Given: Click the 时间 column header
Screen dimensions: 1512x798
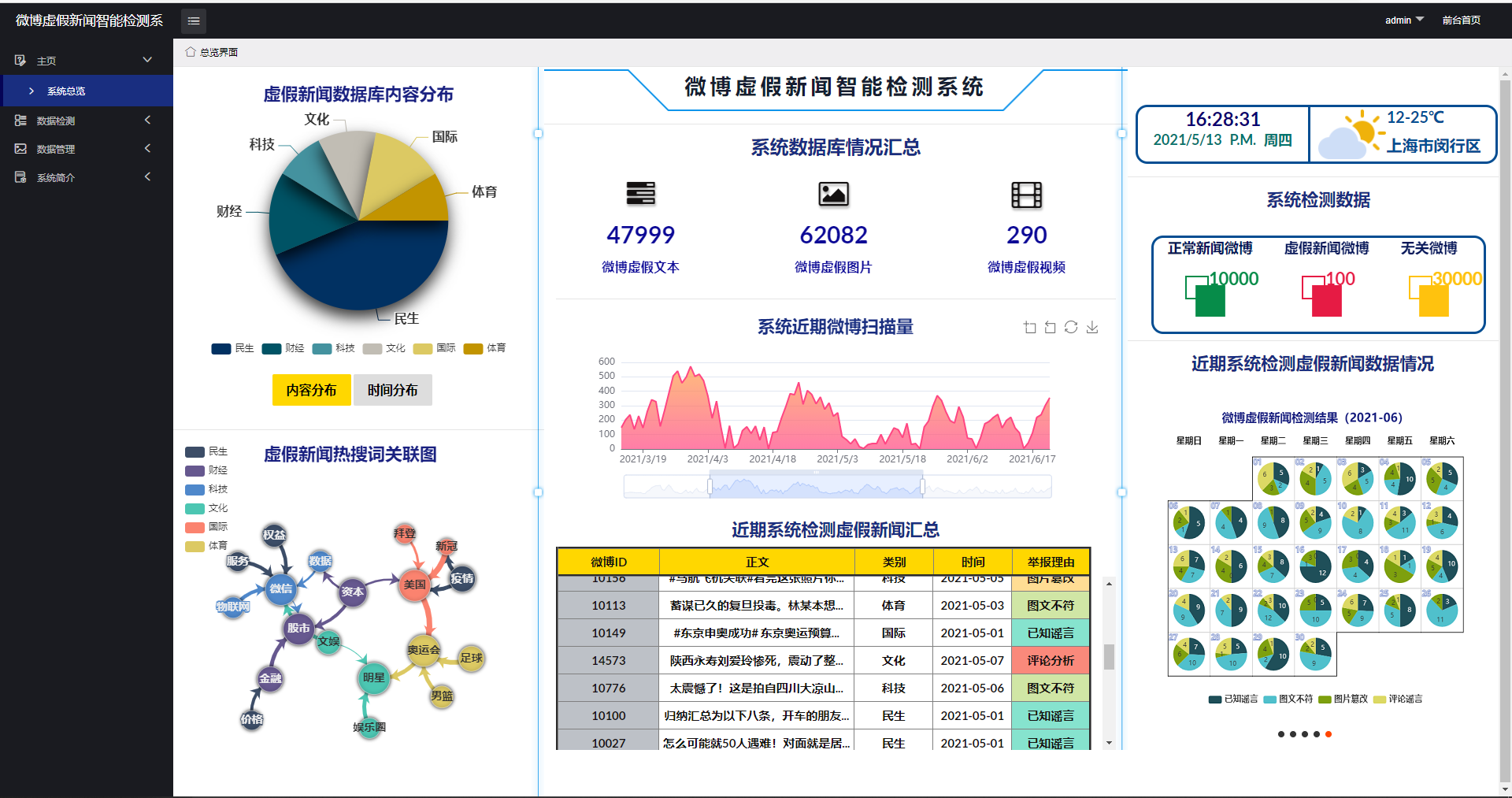Looking at the screenshot, I should pos(973,562).
